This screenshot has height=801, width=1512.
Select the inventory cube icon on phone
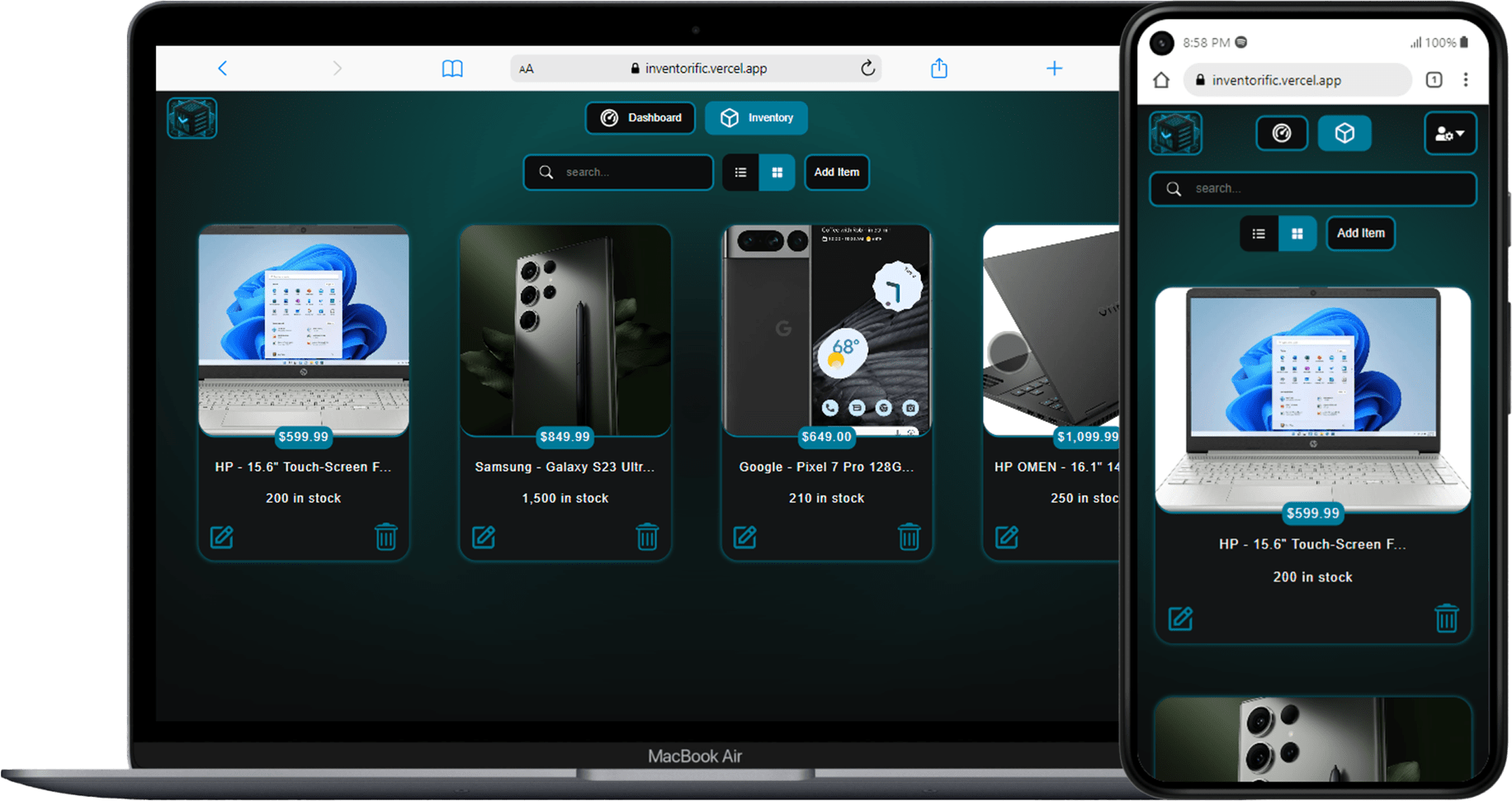(x=1344, y=133)
